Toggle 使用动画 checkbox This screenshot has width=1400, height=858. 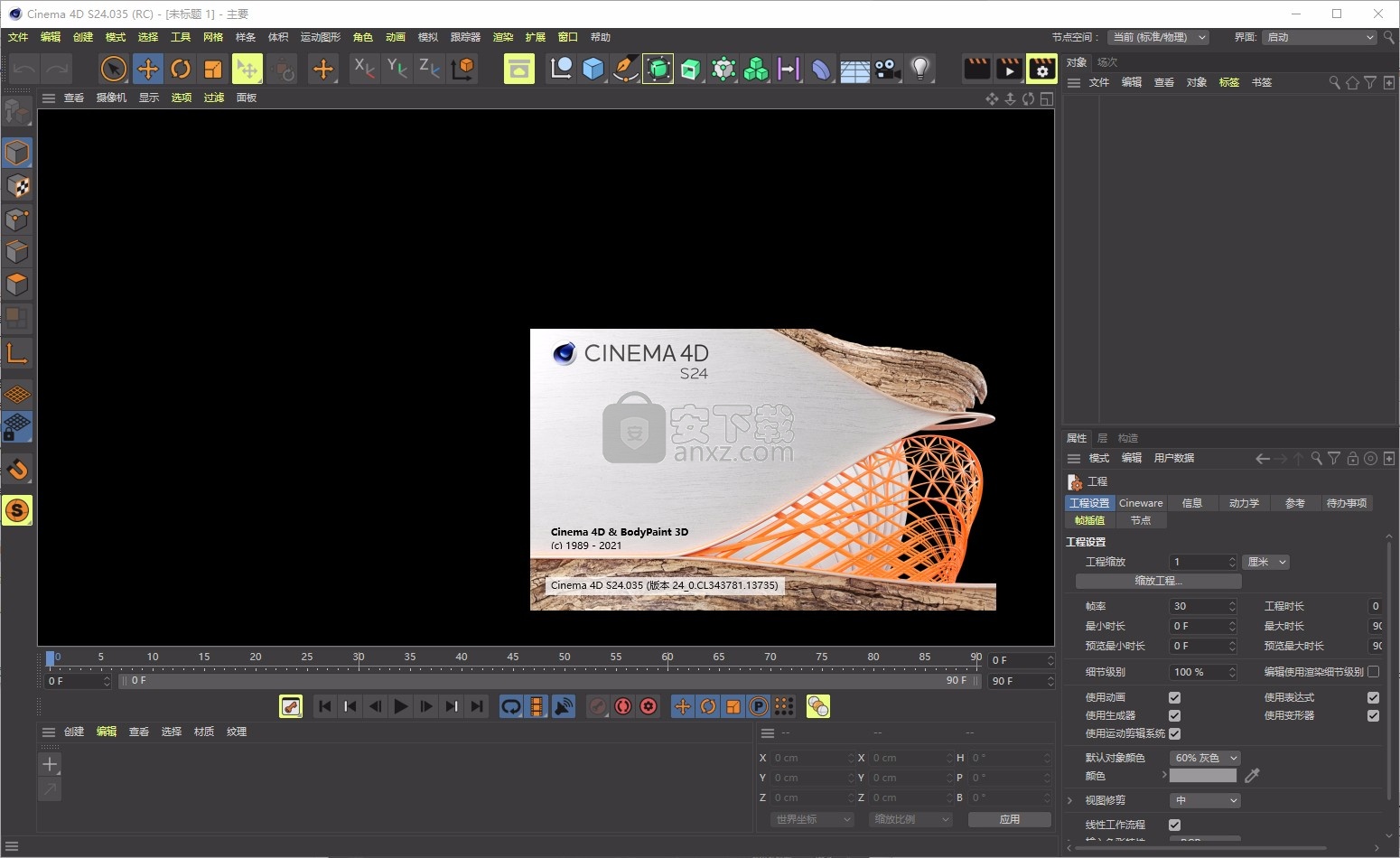1174,697
